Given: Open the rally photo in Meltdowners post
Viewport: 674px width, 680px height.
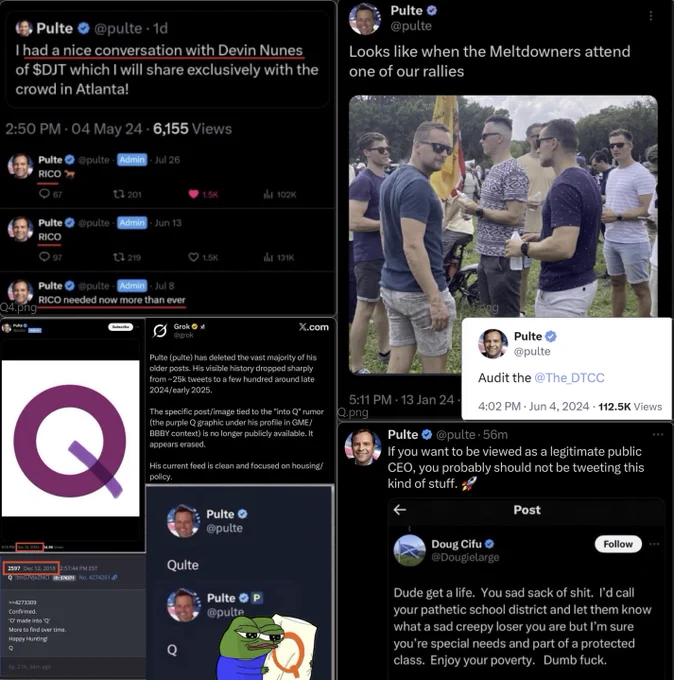Looking at the screenshot, I should (x=503, y=234).
